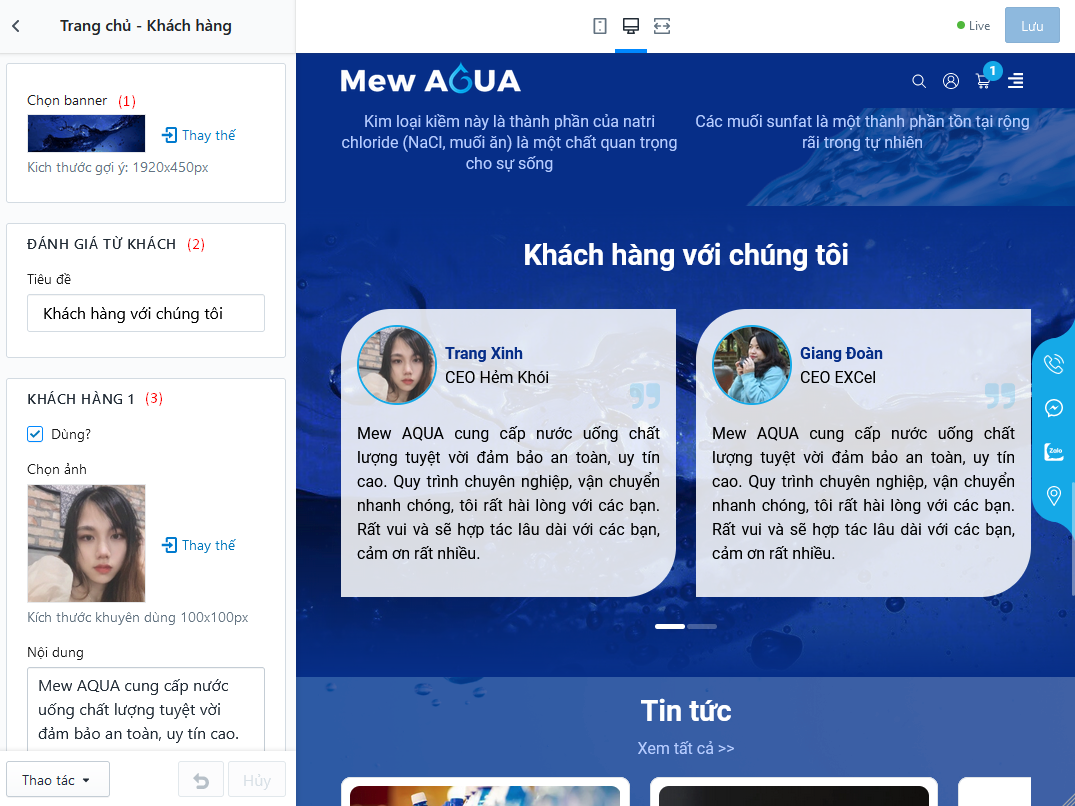Open the user account icon

coord(950,82)
